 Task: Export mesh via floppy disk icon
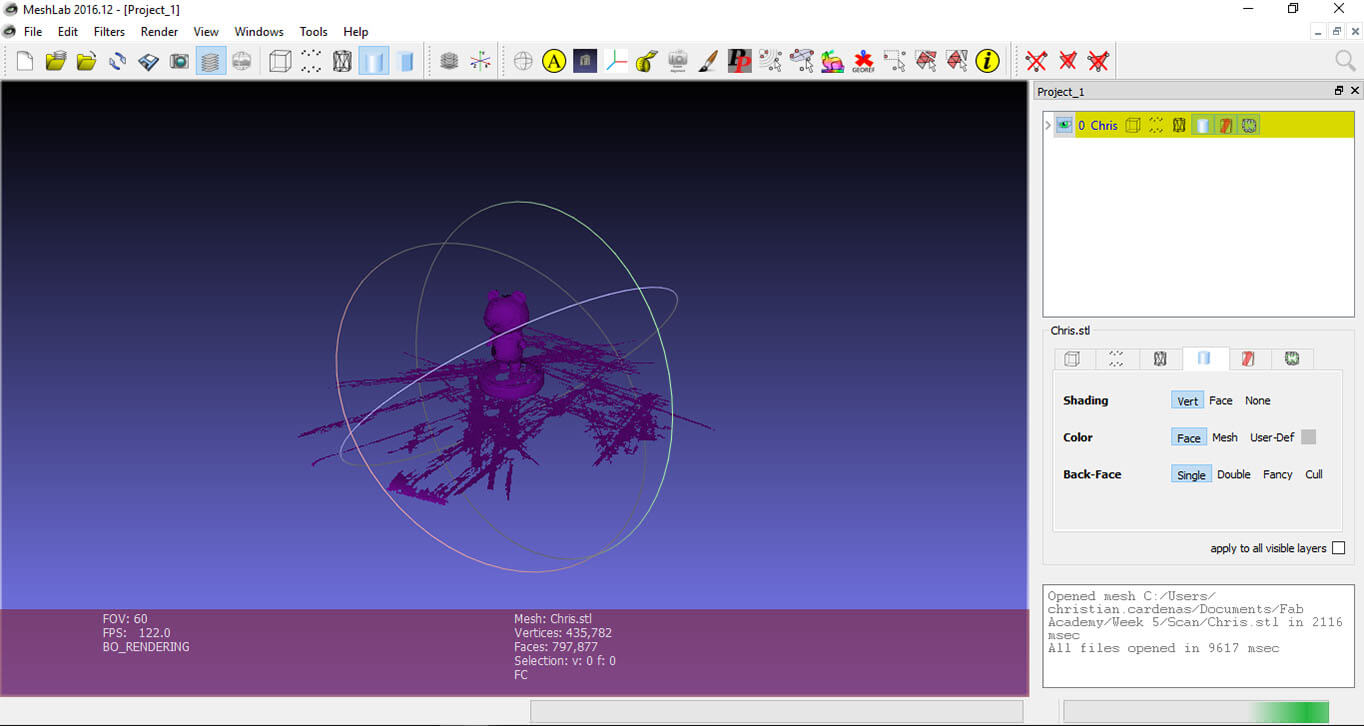point(149,61)
